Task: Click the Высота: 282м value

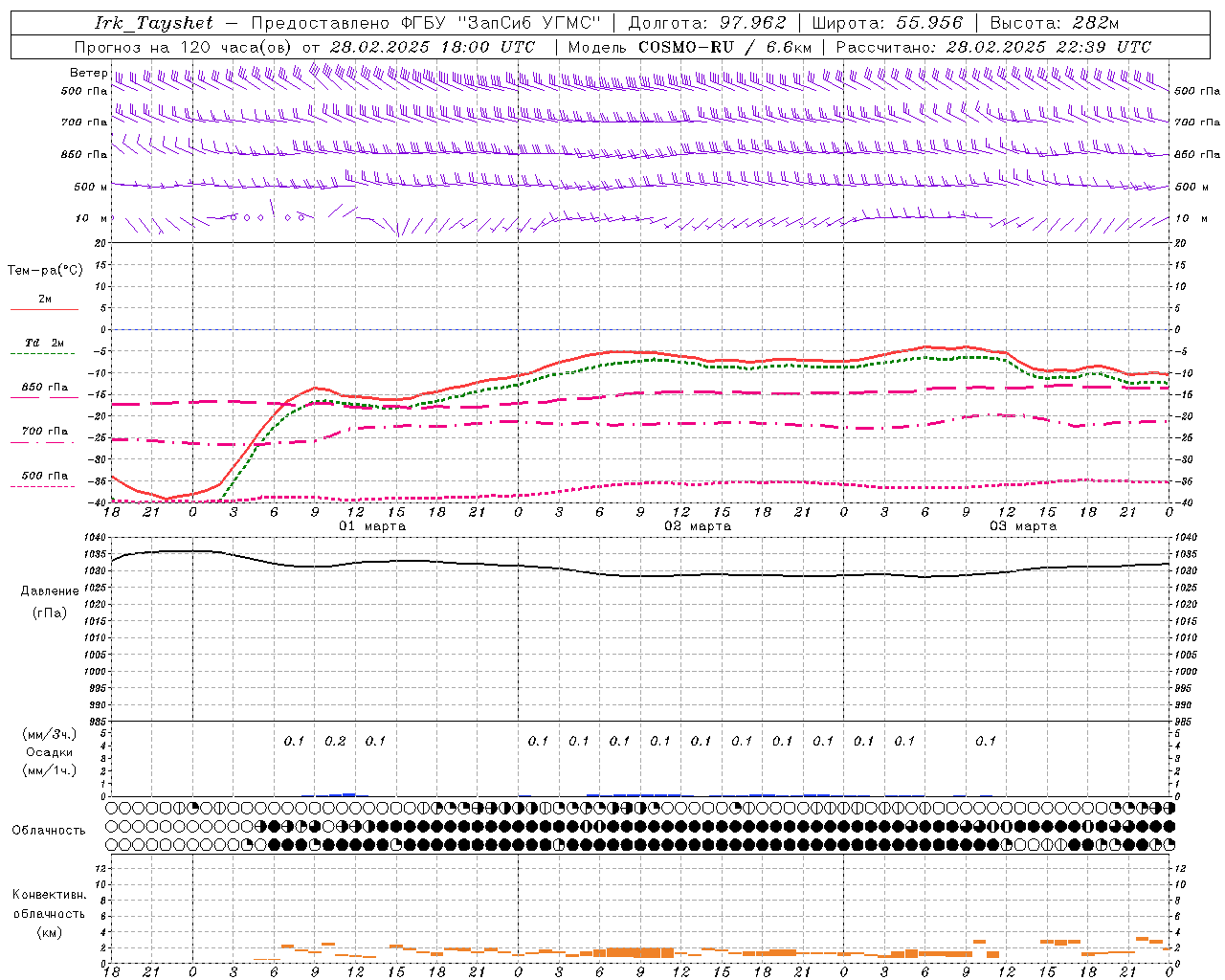Action: [1054, 23]
